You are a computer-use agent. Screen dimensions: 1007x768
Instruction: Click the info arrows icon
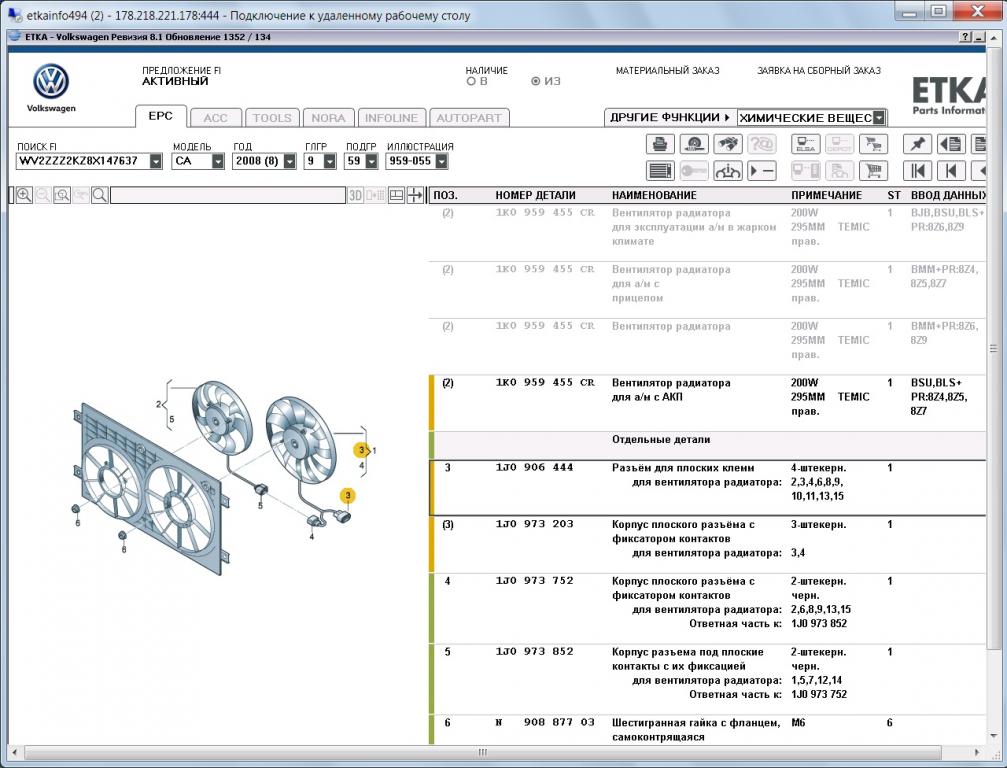(728, 171)
